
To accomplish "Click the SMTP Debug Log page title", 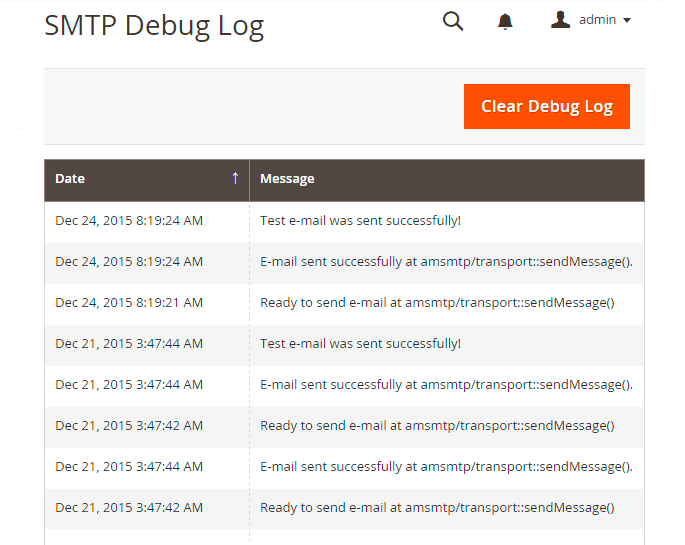I will [154, 26].
